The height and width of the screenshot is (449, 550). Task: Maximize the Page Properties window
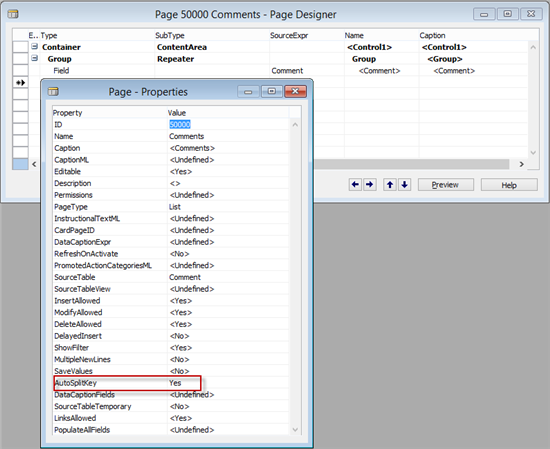272,92
